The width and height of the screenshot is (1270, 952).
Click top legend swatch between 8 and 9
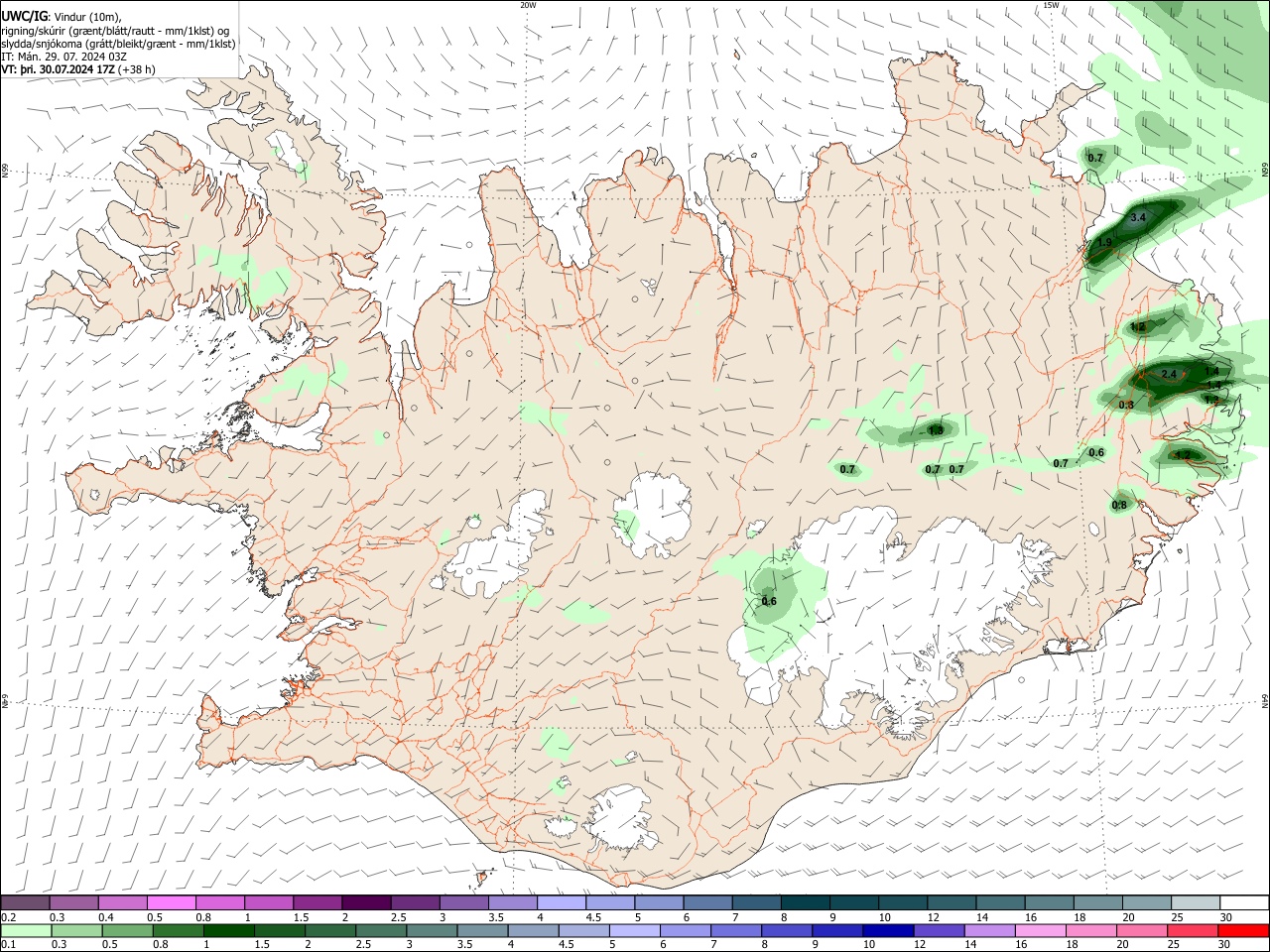point(804,902)
